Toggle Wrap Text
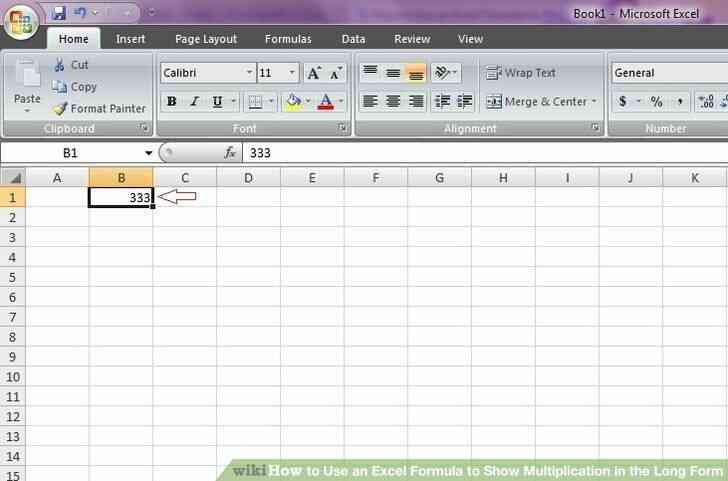Image resolution: width=728 pixels, height=481 pixels. [x=520, y=73]
